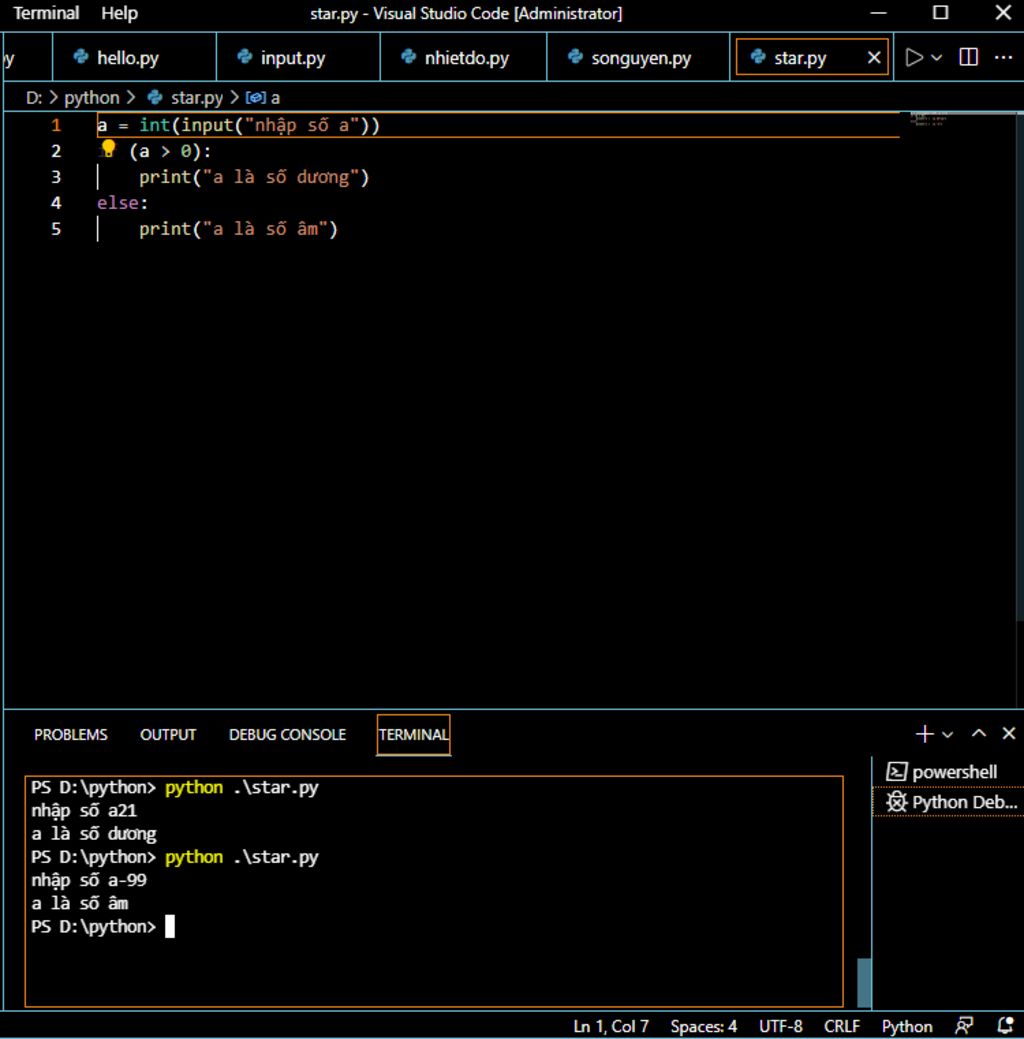Run Python file with play button

[914, 58]
